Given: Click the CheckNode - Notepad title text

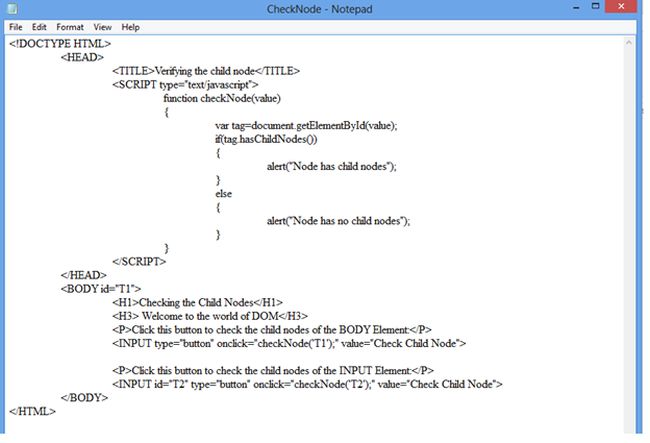Looking at the screenshot, I should click(319, 9).
